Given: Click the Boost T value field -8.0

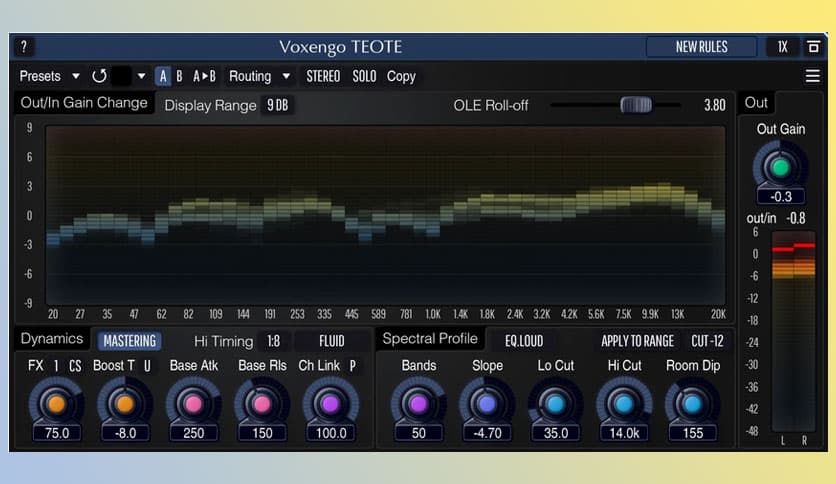Looking at the screenshot, I should coord(125,433).
